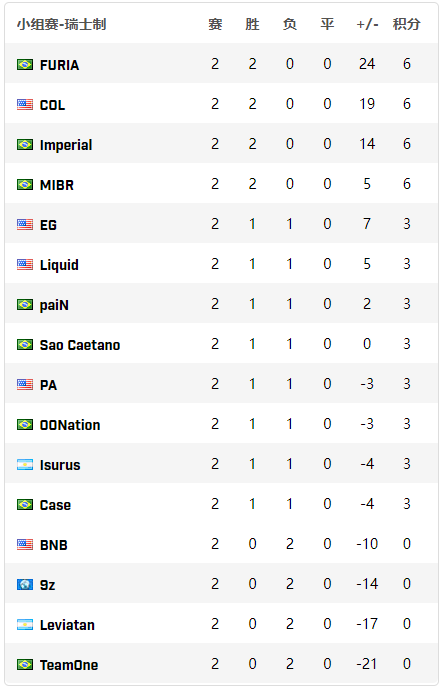Click the Brazil flag icon beside FURIA
Viewport: 443px width, 690px height.
(x=25, y=65)
